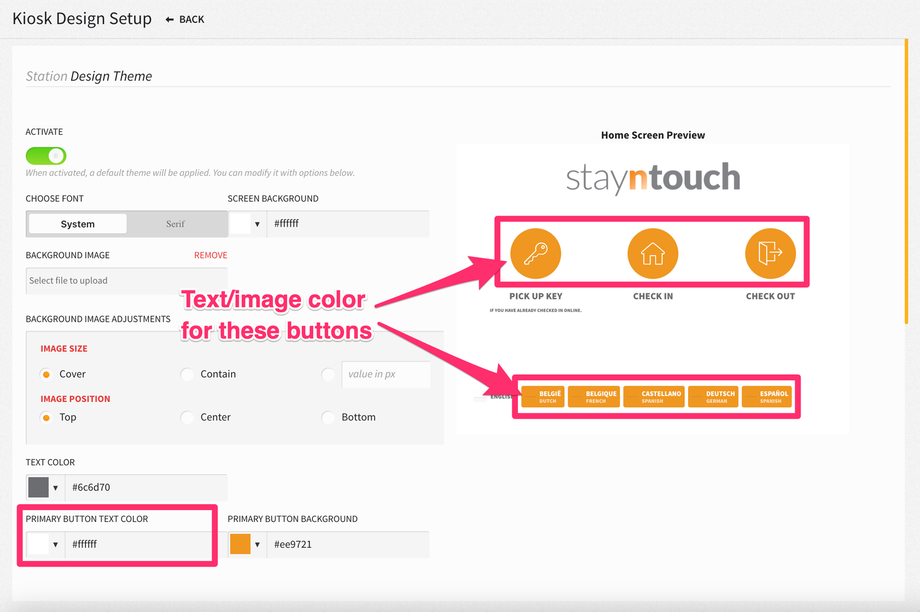Toggle the Activate theme switch
920x612 pixels.
click(x=46, y=155)
